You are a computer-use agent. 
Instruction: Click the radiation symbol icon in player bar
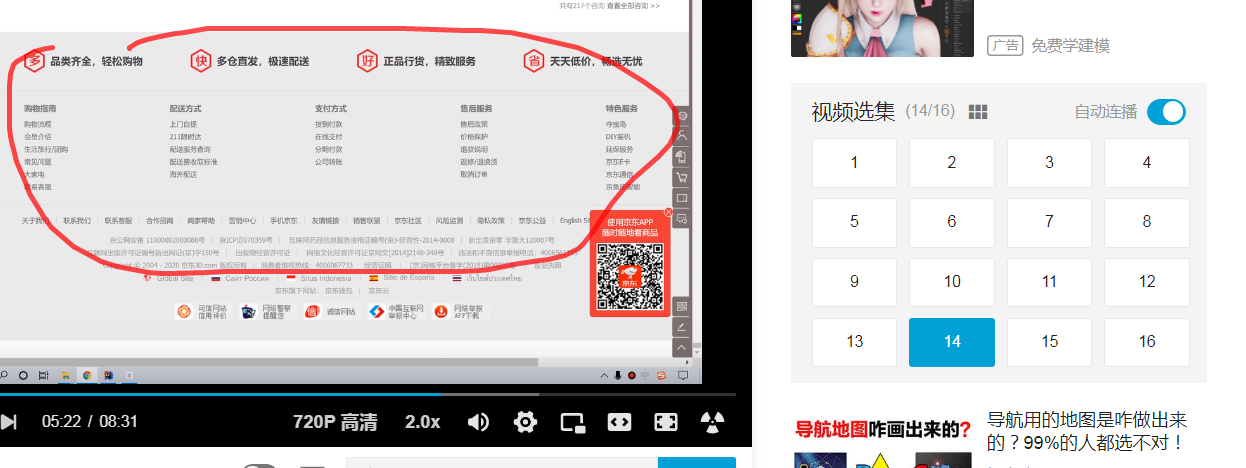pos(712,421)
